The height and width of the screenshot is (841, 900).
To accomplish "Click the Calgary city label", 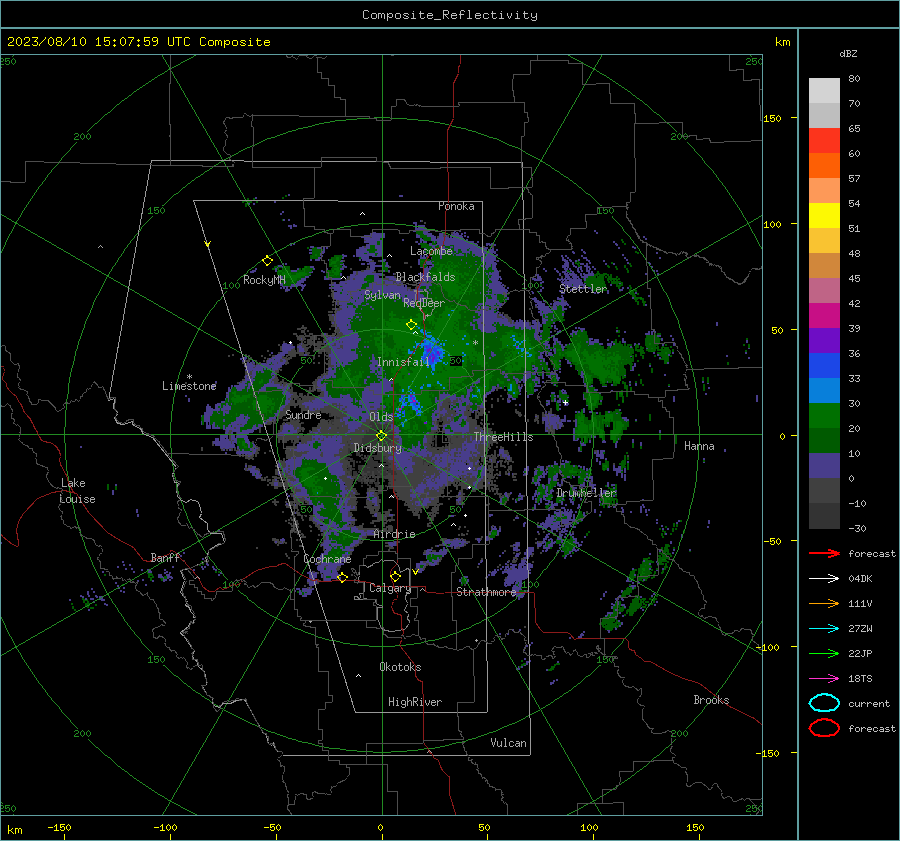I will click(x=390, y=588).
